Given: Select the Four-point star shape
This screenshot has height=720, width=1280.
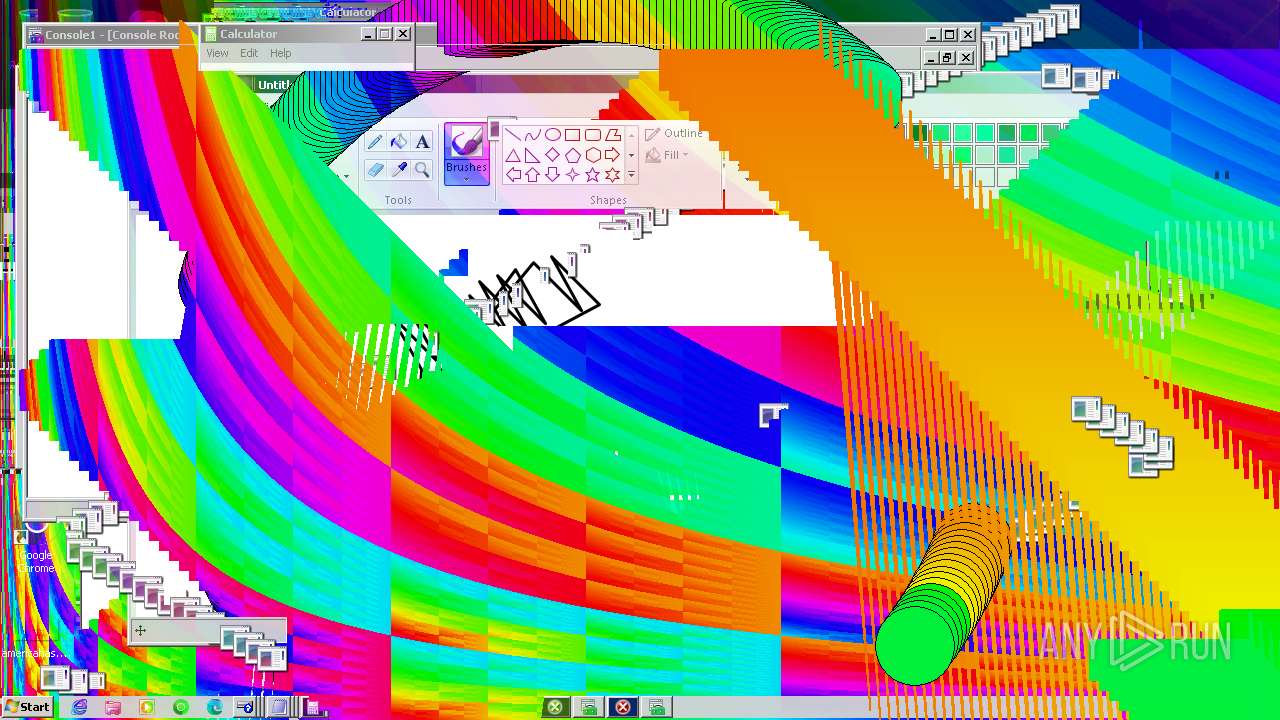Looking at the screenshot, I should pyautogui.click(x=572, y=175).
